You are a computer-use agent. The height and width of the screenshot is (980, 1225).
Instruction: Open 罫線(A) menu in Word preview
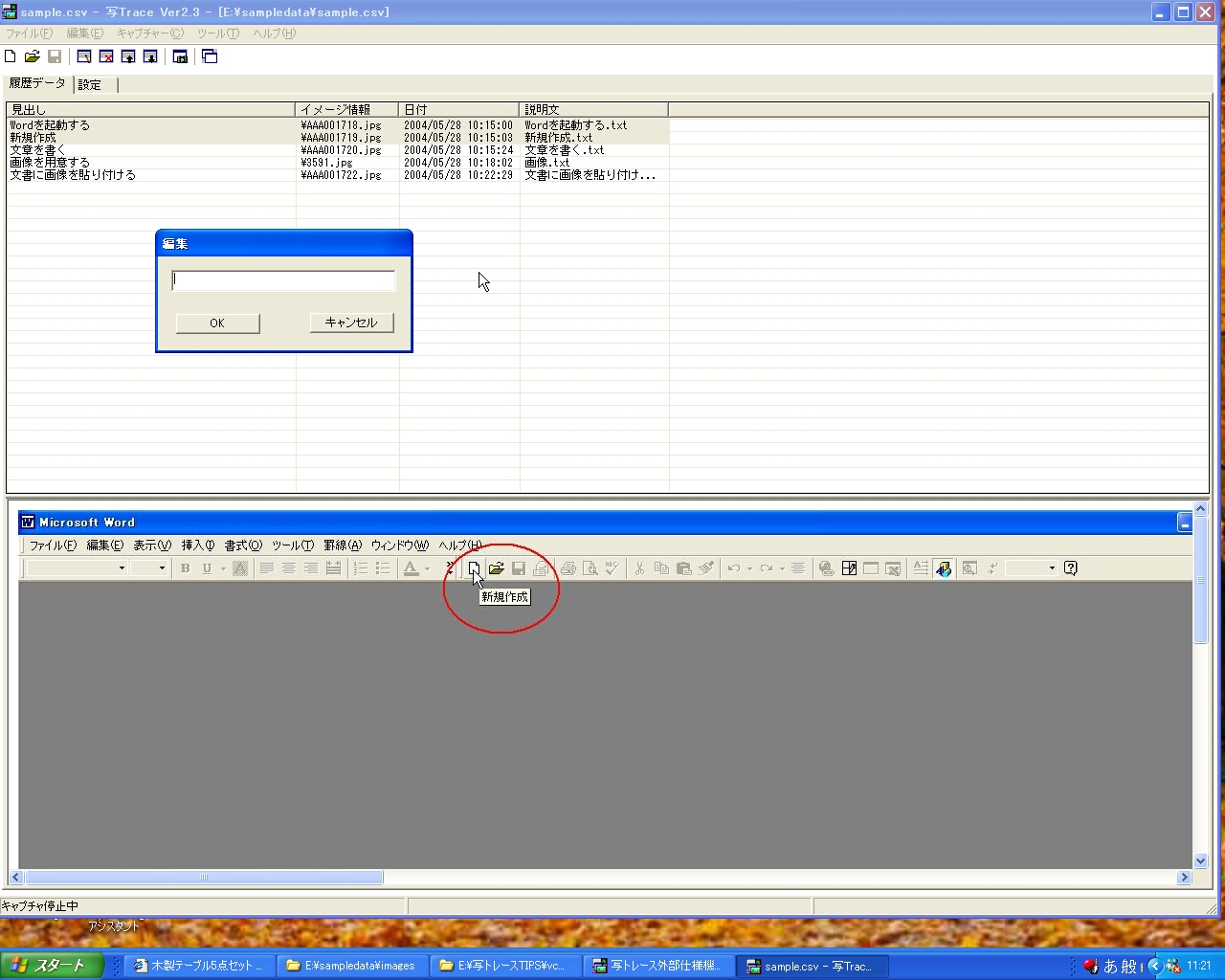point(343,546)
